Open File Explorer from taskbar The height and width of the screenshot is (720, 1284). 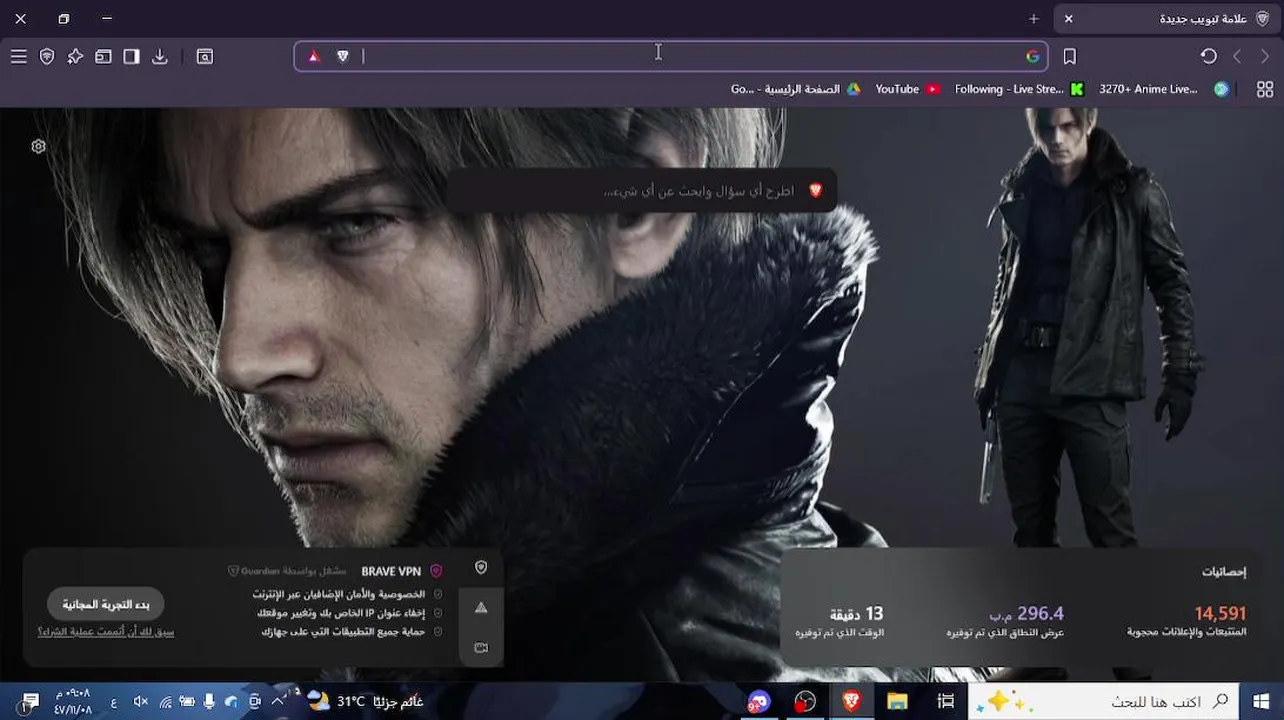[x=897, y=701]
